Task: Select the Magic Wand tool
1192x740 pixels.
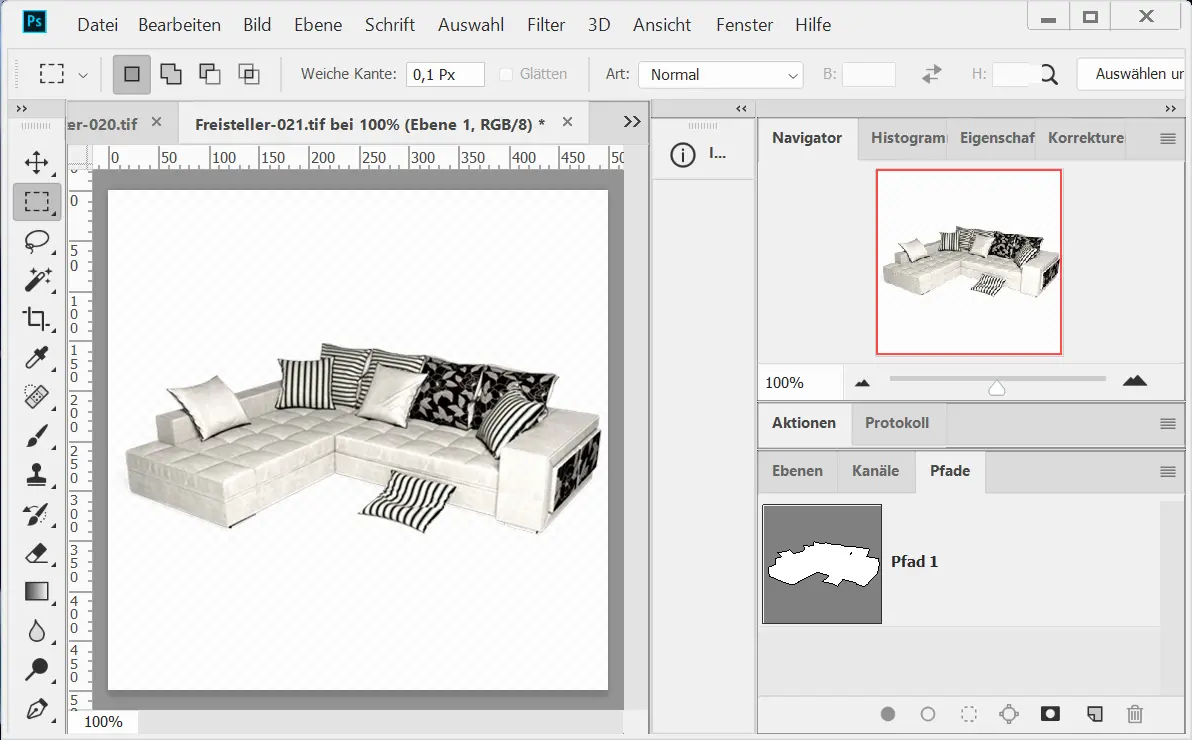Action: click(37, 279)
